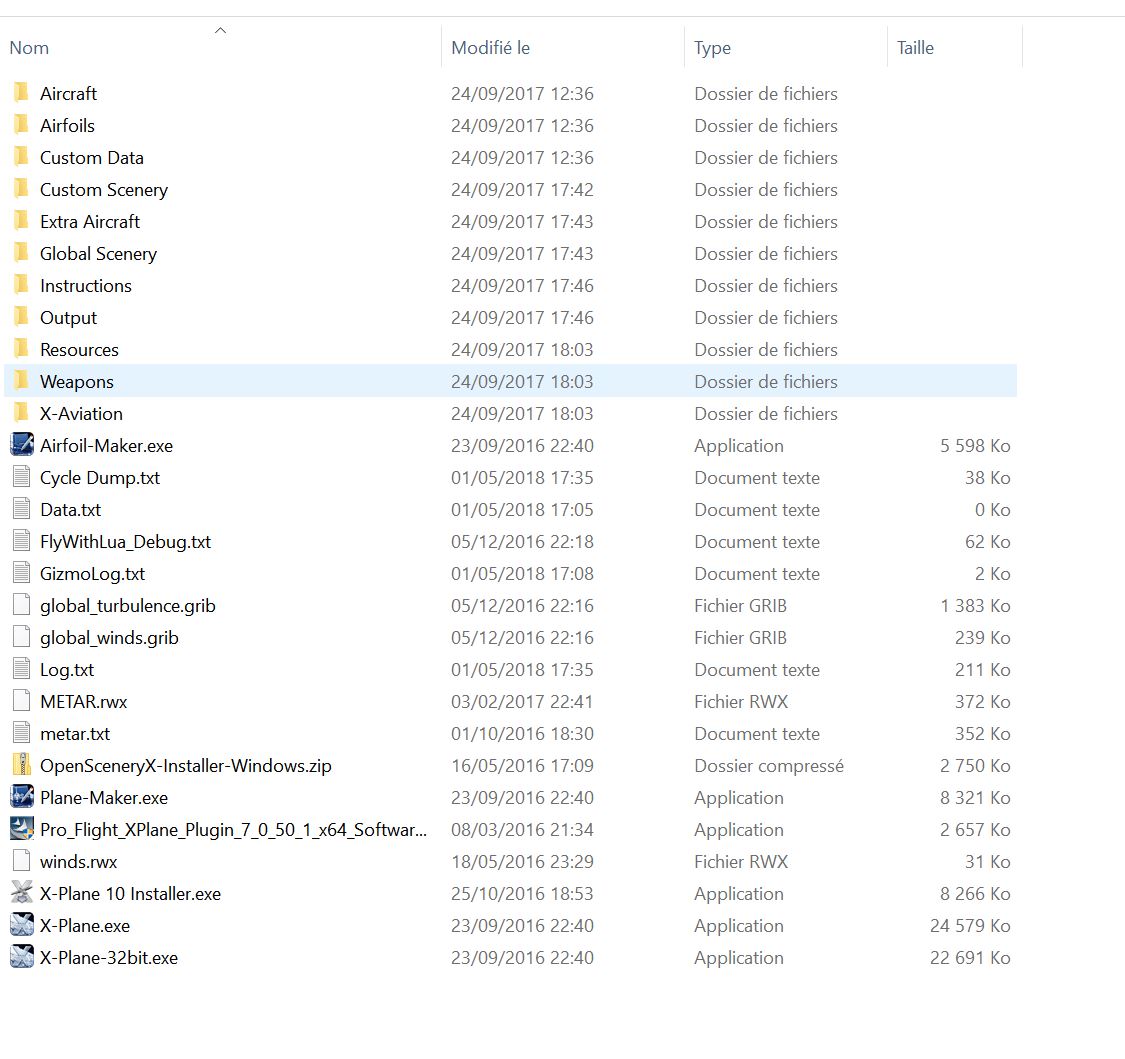Select the Fichier RWX type for winds.rwx

coord(741,862)
